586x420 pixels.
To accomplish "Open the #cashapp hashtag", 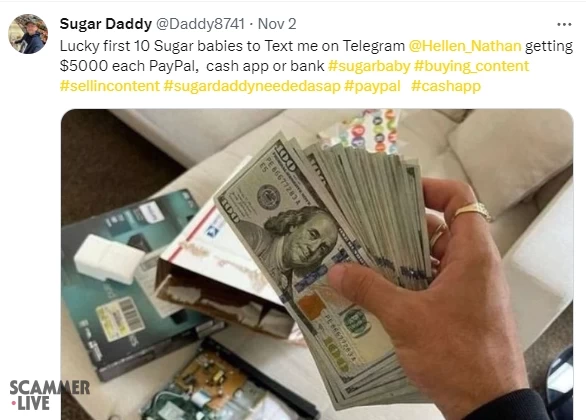I will click(x=446, y=86).
